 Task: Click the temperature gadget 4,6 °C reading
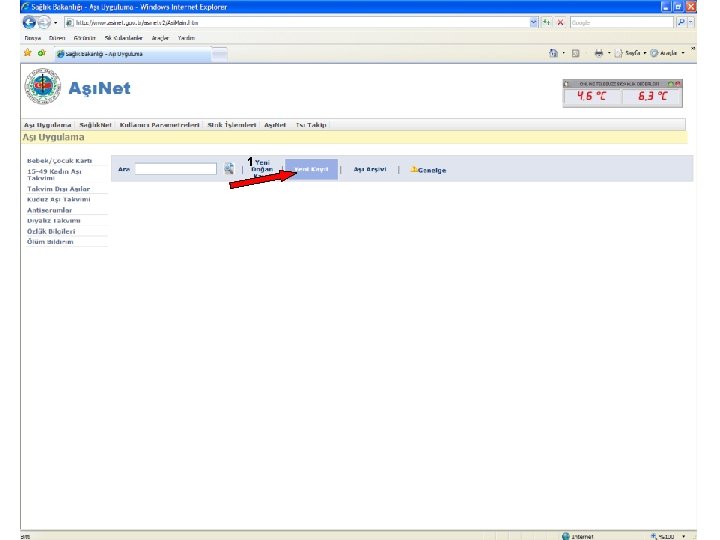[592, 96]
